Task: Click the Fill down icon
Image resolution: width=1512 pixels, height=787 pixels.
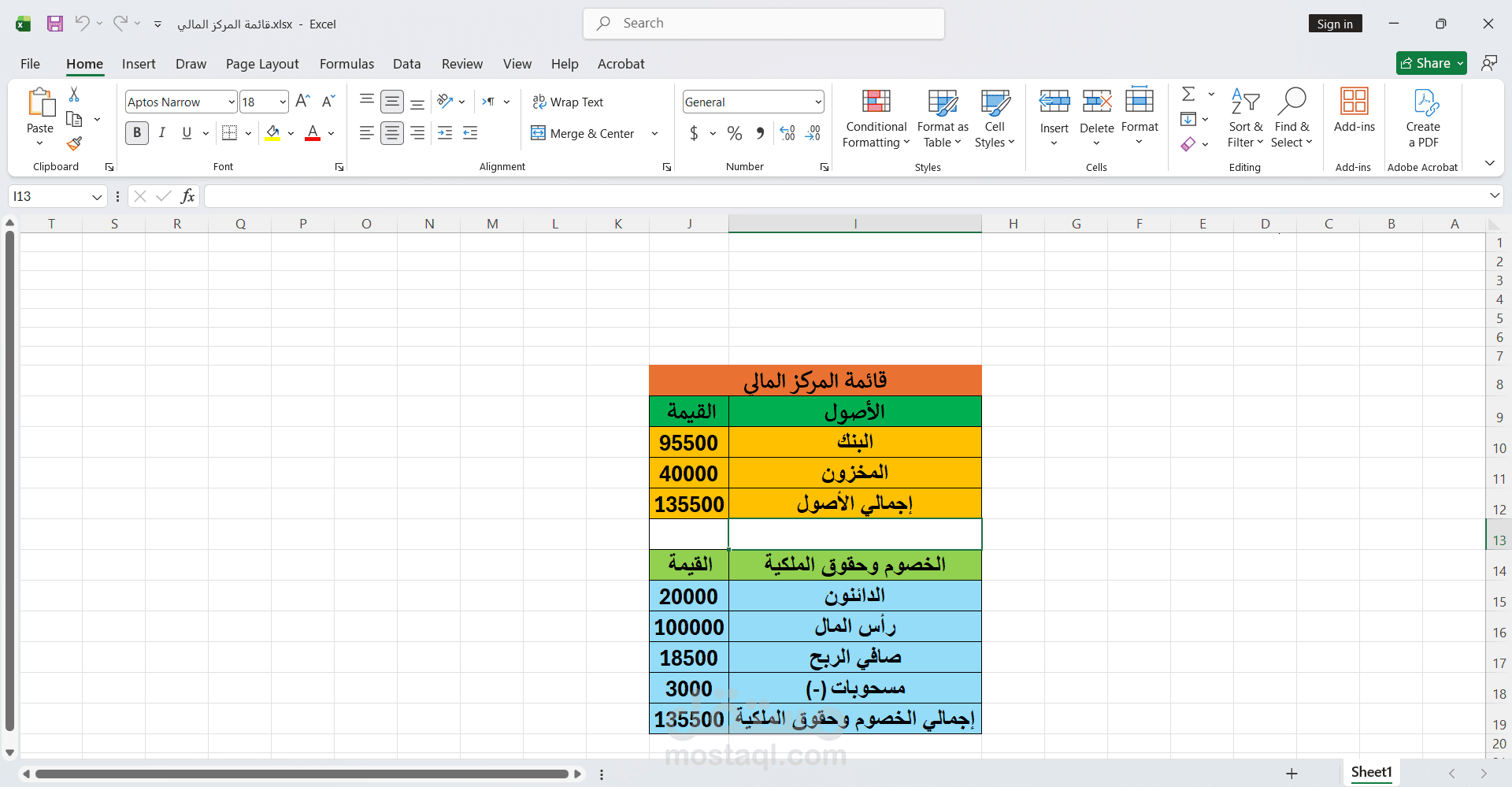Action: 1188,119
